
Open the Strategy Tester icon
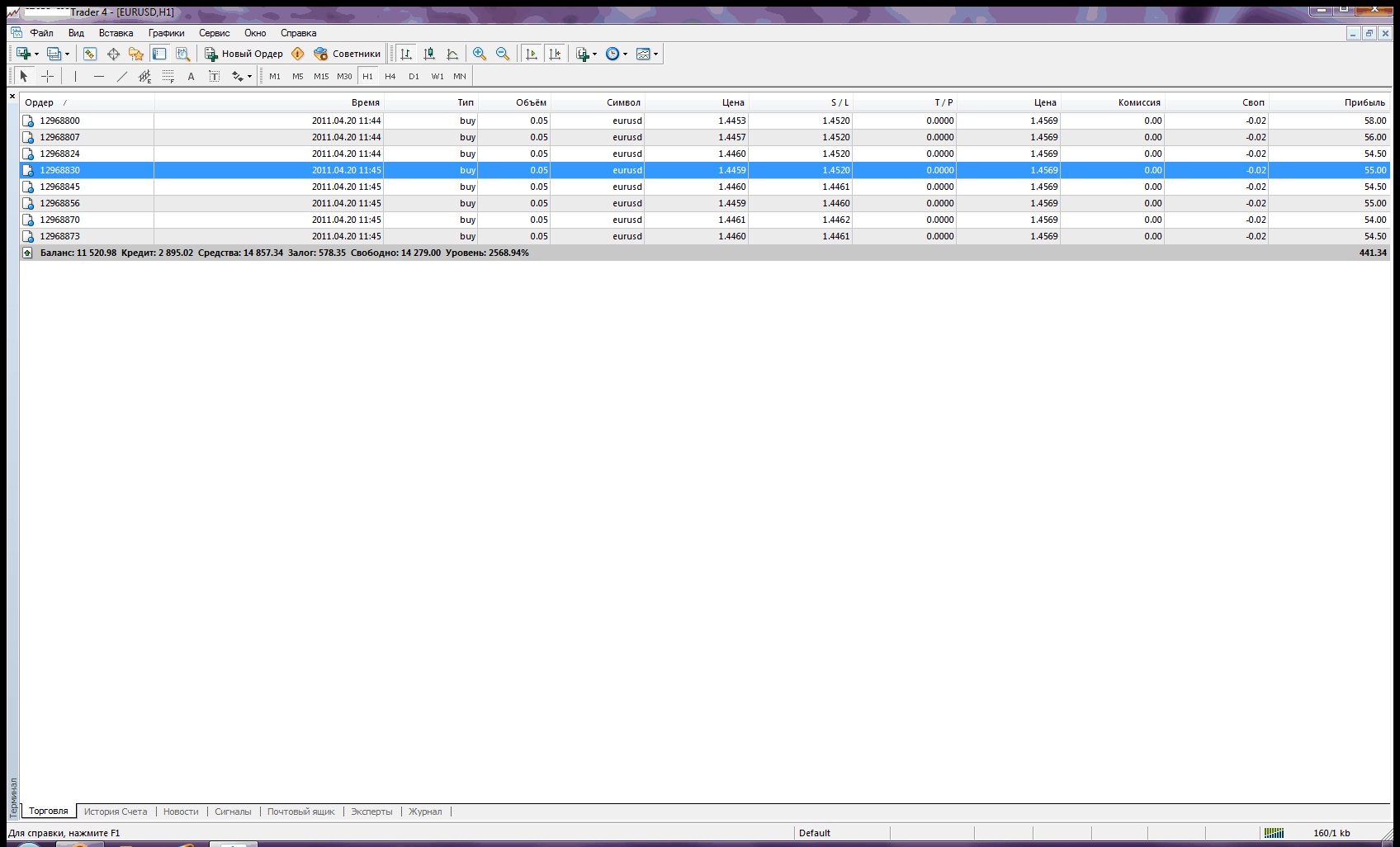pyautogui.click(x=182, y=54)
